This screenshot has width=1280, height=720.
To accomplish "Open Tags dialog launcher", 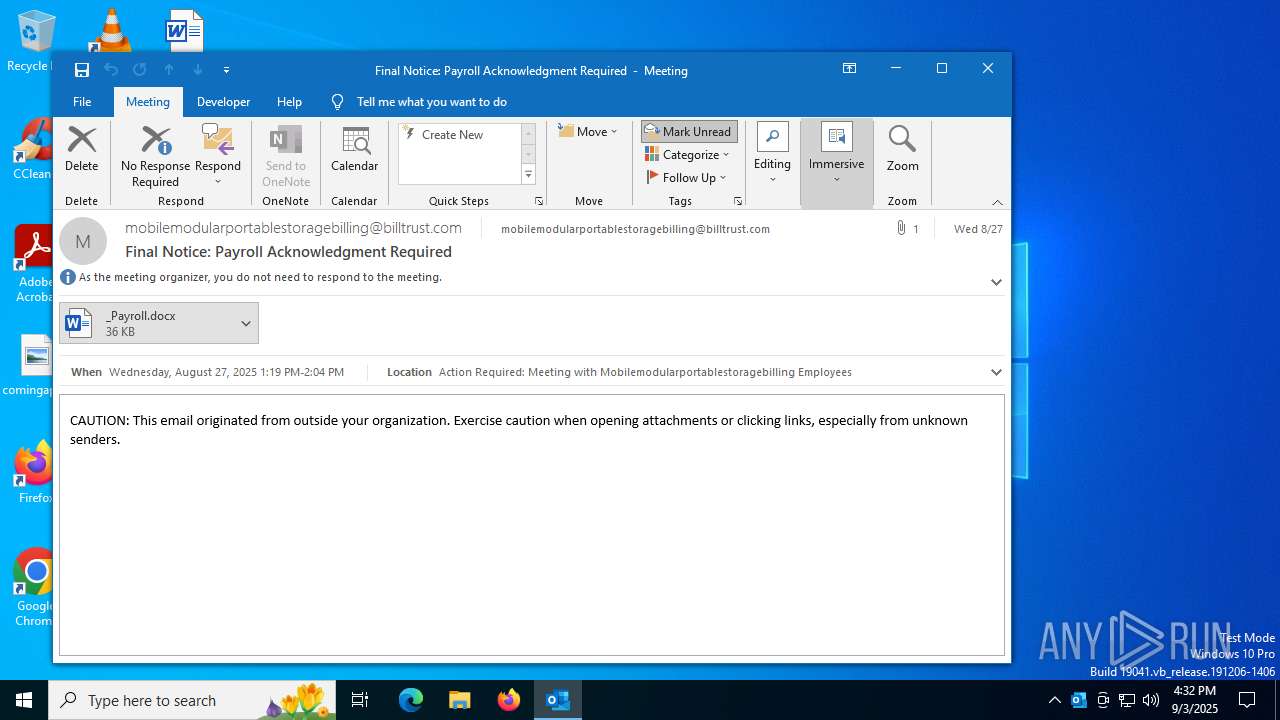I will (x=738, y=201).
